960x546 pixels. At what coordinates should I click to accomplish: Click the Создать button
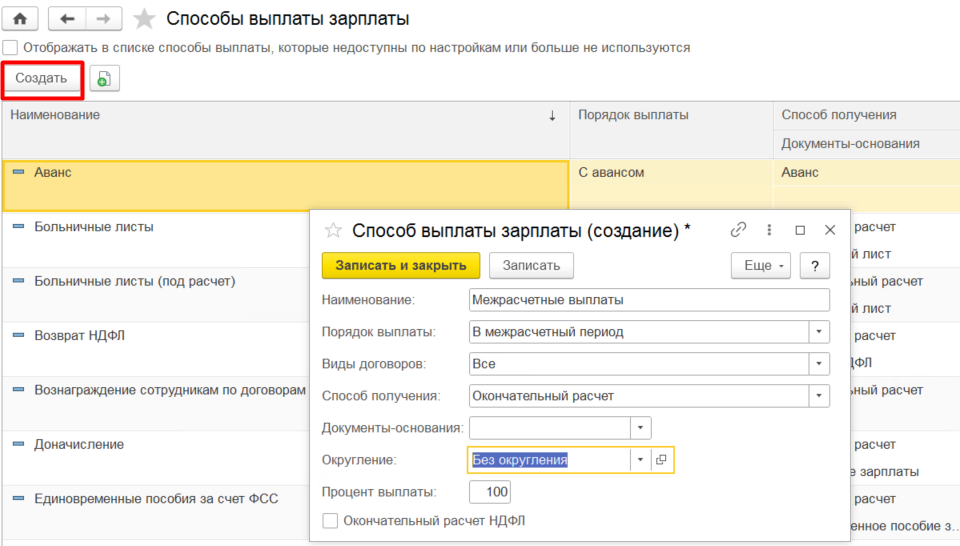[41, 79]
